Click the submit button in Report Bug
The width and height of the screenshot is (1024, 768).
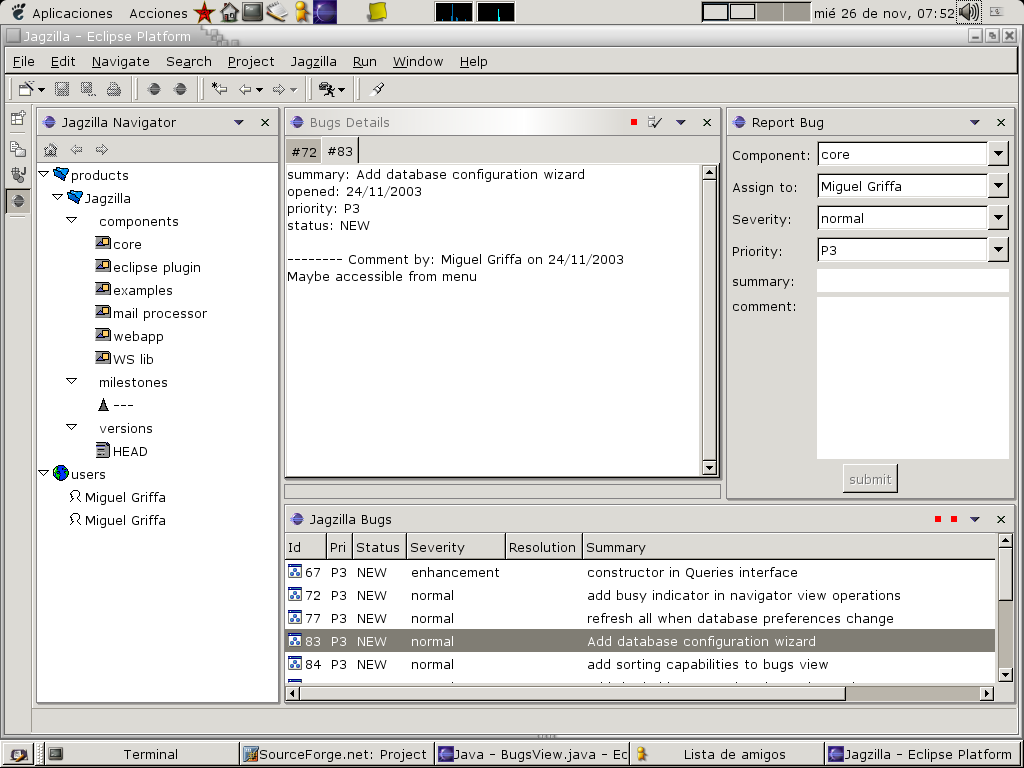(x=870, y=479)
